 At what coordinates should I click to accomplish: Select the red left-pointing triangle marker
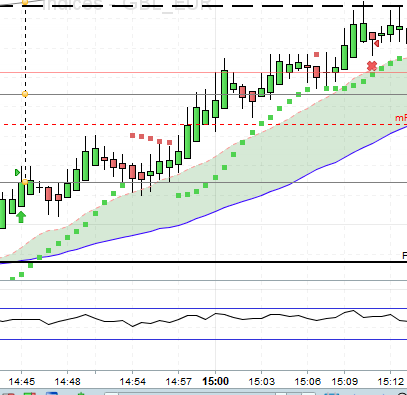(x=376, y=44)
